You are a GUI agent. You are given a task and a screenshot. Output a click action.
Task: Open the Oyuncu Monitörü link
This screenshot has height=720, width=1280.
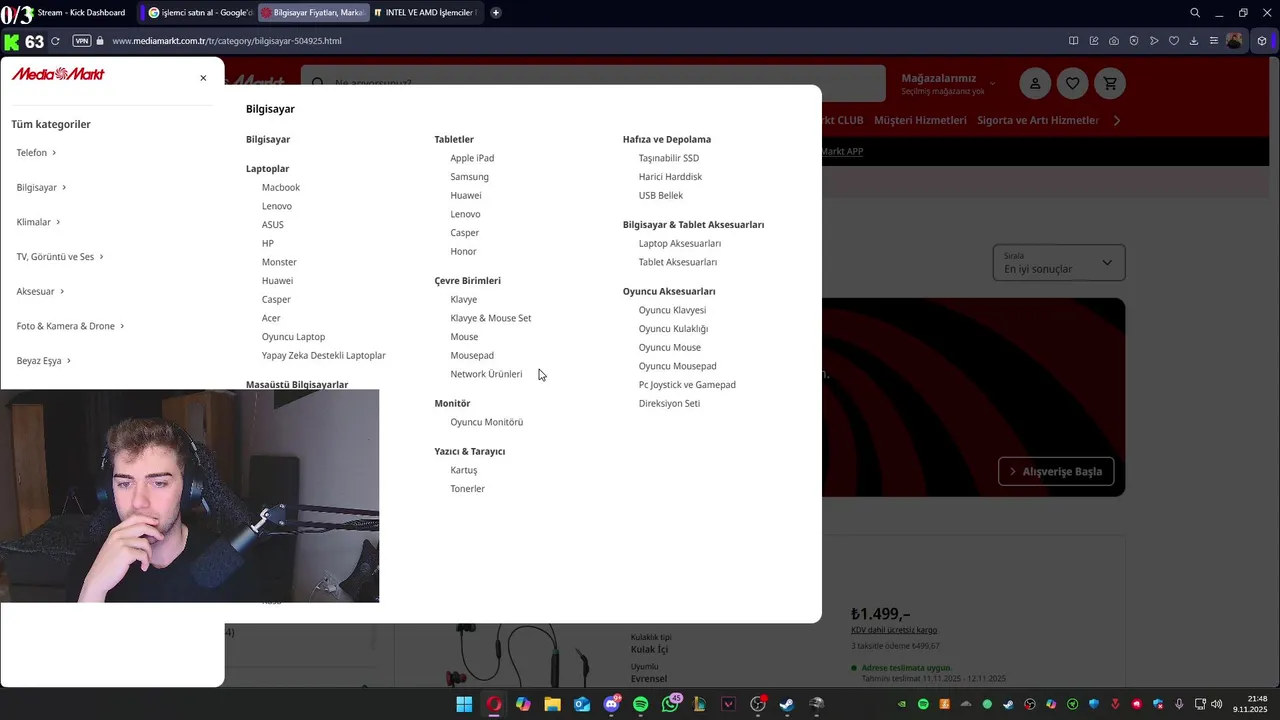pyautogui.click(x=487, y=422)
